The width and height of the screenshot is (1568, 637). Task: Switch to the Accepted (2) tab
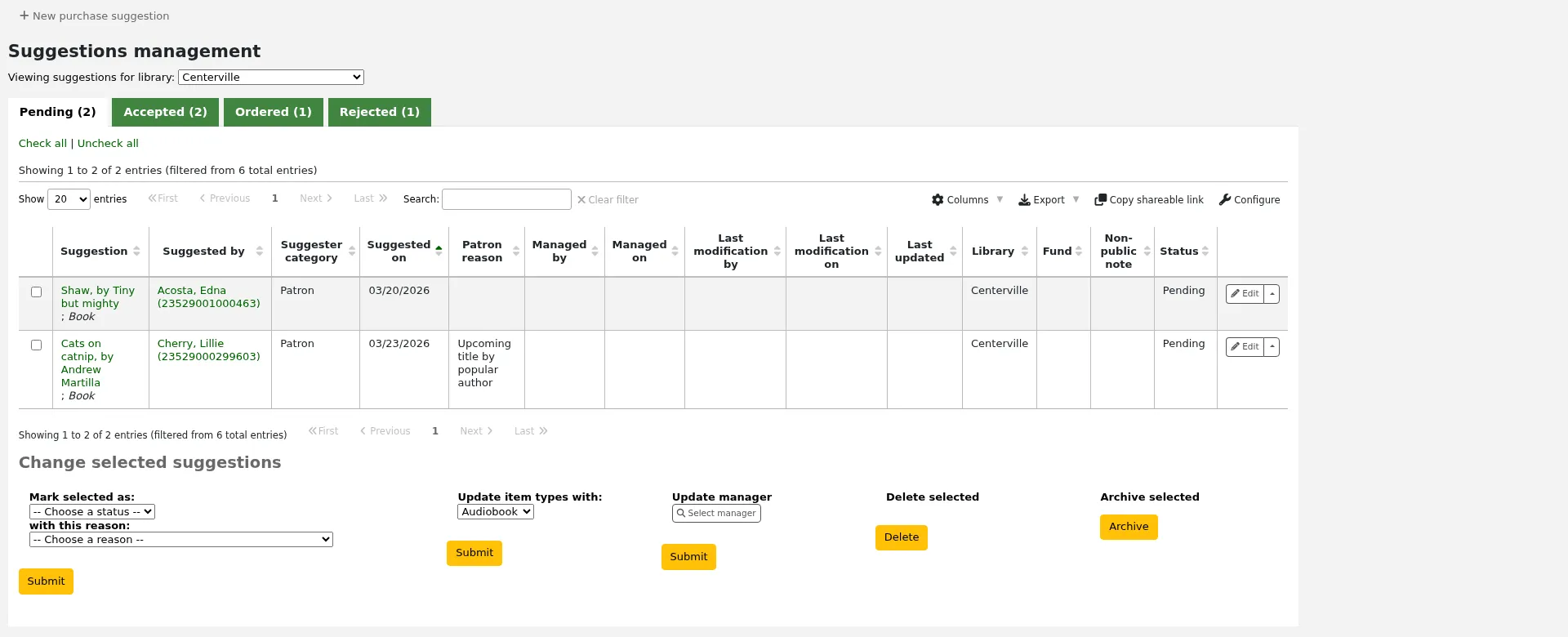pos(165,113)
